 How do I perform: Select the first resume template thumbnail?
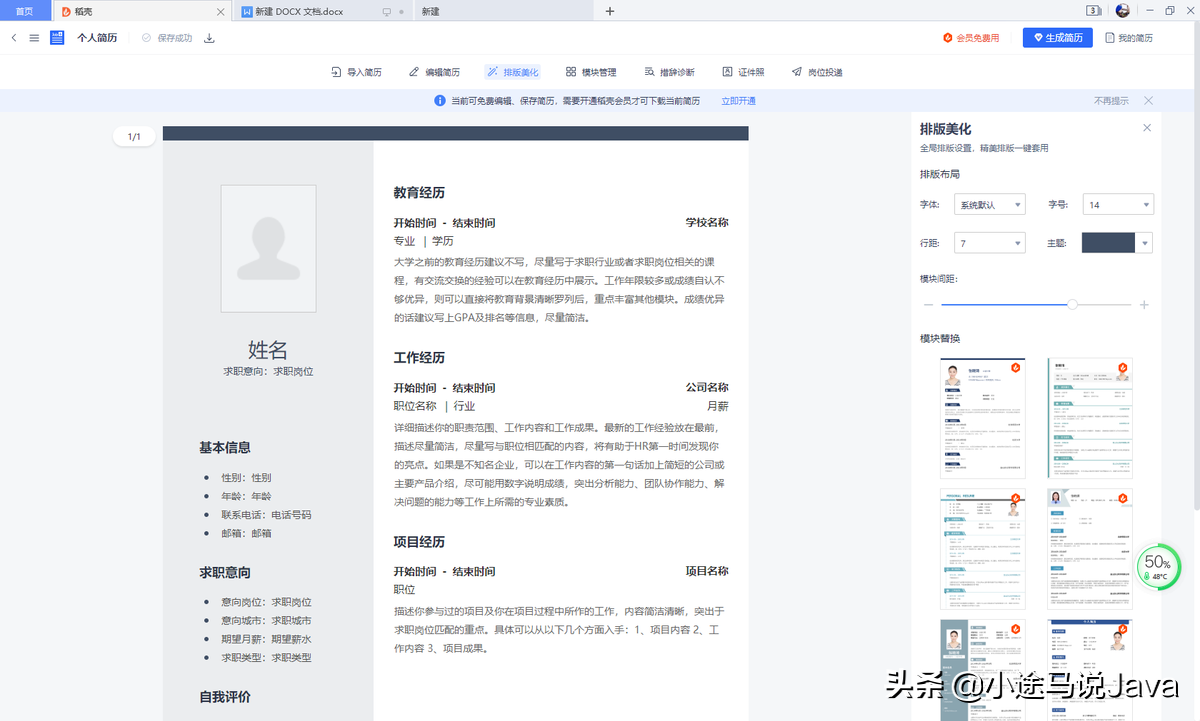tap(982, 418)
